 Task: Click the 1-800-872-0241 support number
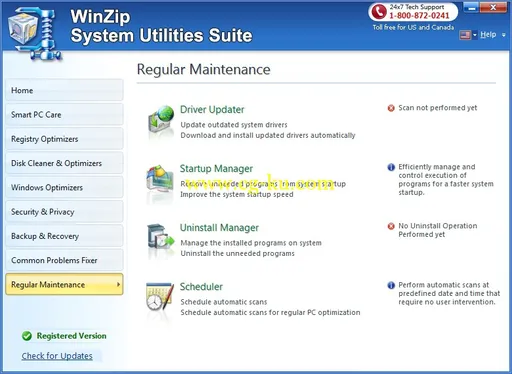[x=419, y=15]
